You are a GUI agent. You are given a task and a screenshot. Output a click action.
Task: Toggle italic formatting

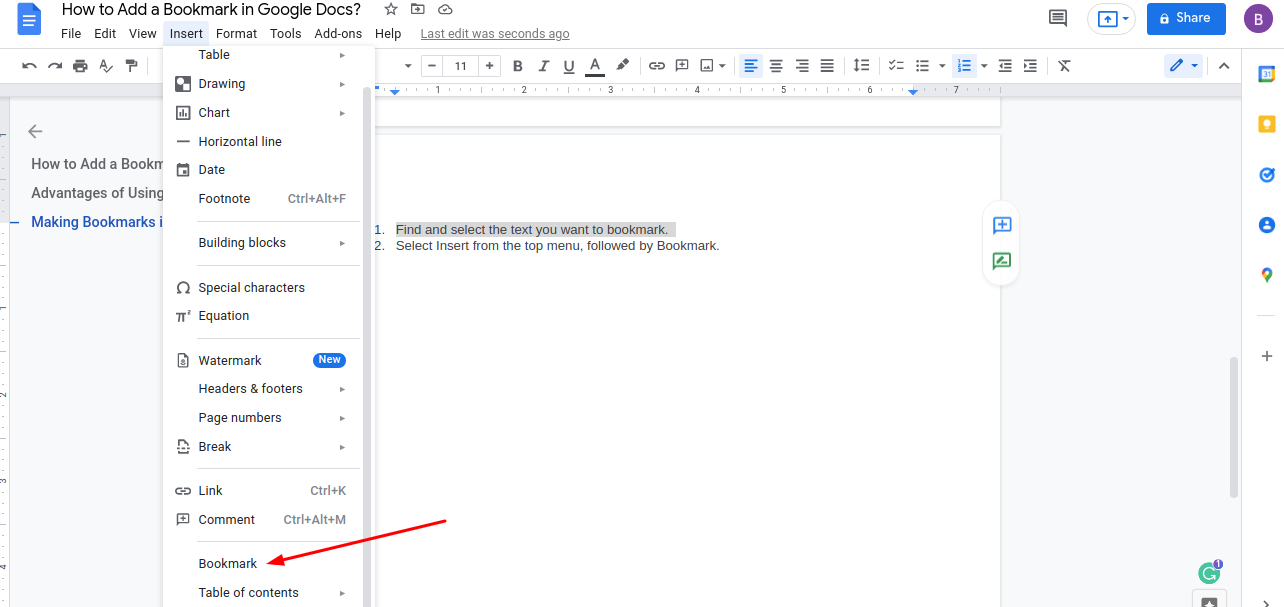click(543, 66)
